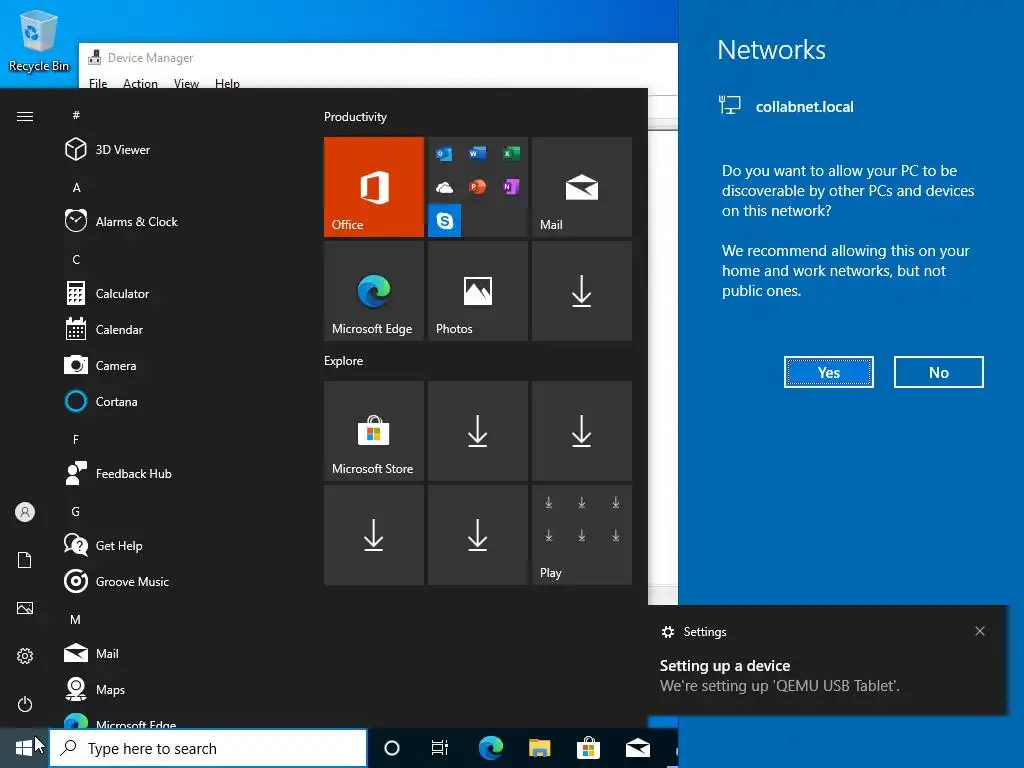1024x768 pixels.
Task: Open Feedback Hub
Action: click(x=176, y=473)
